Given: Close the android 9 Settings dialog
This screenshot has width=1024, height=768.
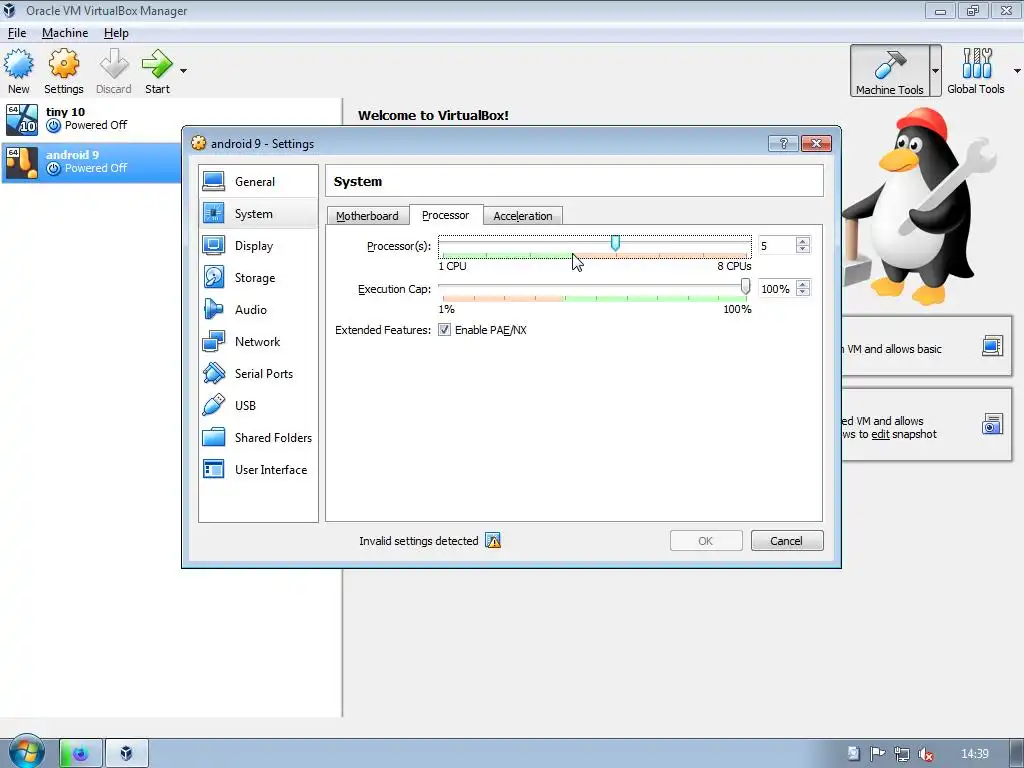Looking at the screenshot, I should pyautogui.click(x=816, y=143).
